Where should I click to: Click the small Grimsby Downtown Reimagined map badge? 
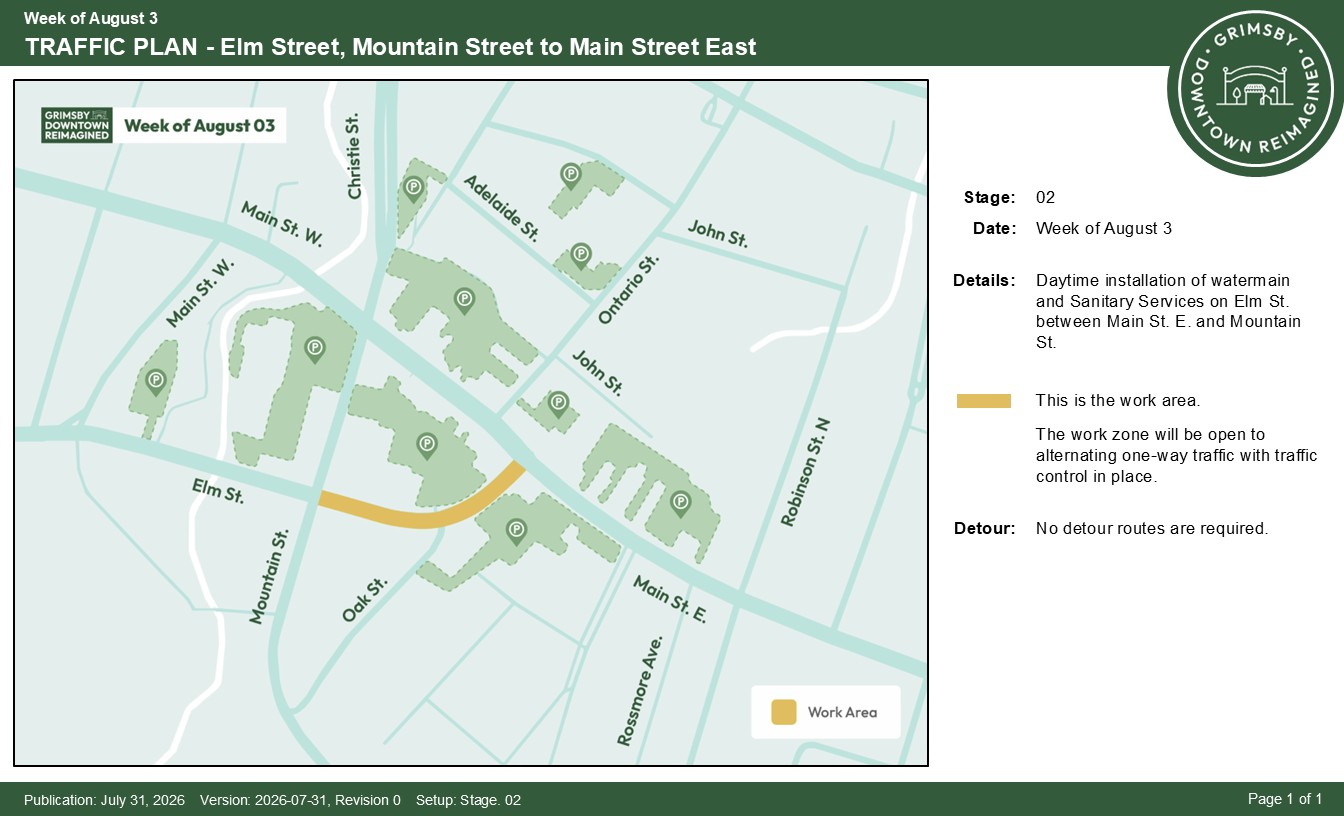[76, 126]
